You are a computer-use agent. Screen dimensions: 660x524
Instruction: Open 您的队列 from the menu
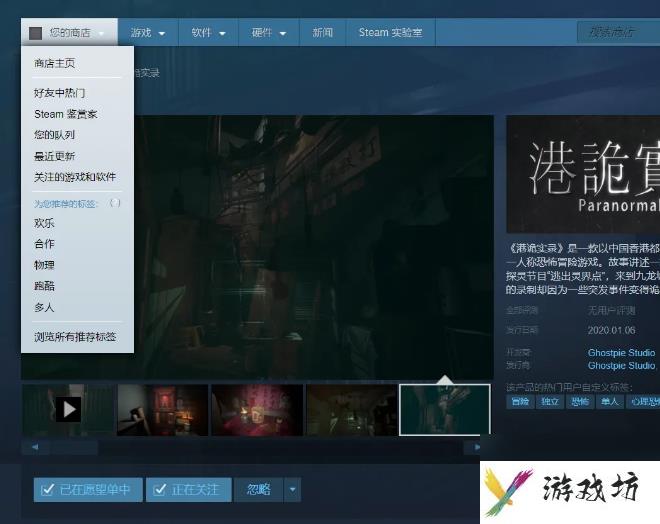click(55, 135)
